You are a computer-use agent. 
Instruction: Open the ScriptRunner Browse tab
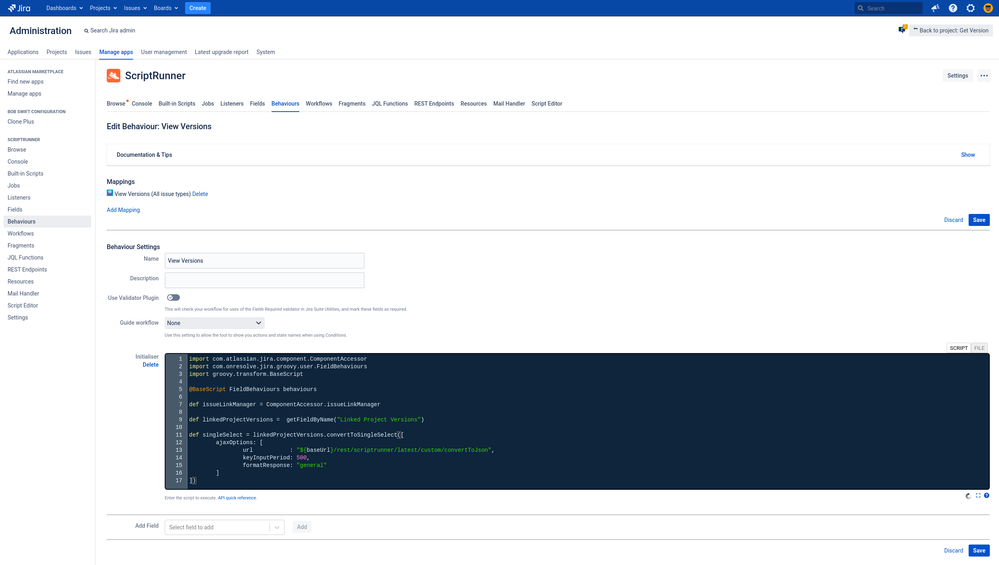[x=116, y=104]
